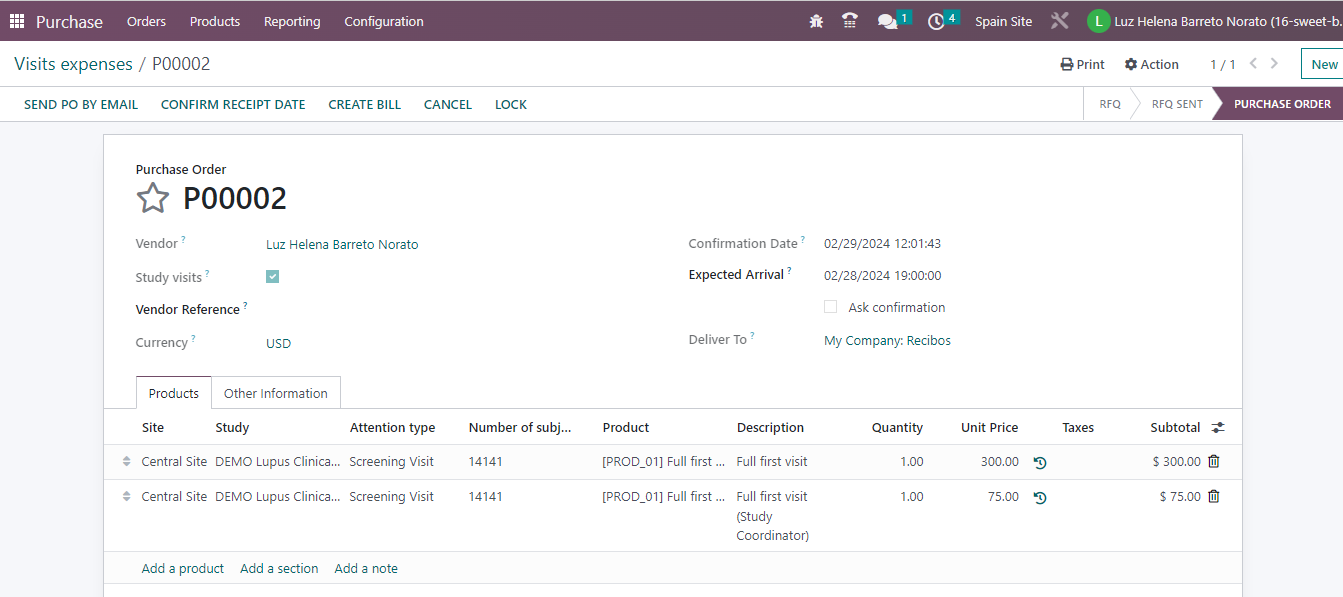Click drag handle of 75.00 row
This screenshot has width=1343, height=597.
126,497
